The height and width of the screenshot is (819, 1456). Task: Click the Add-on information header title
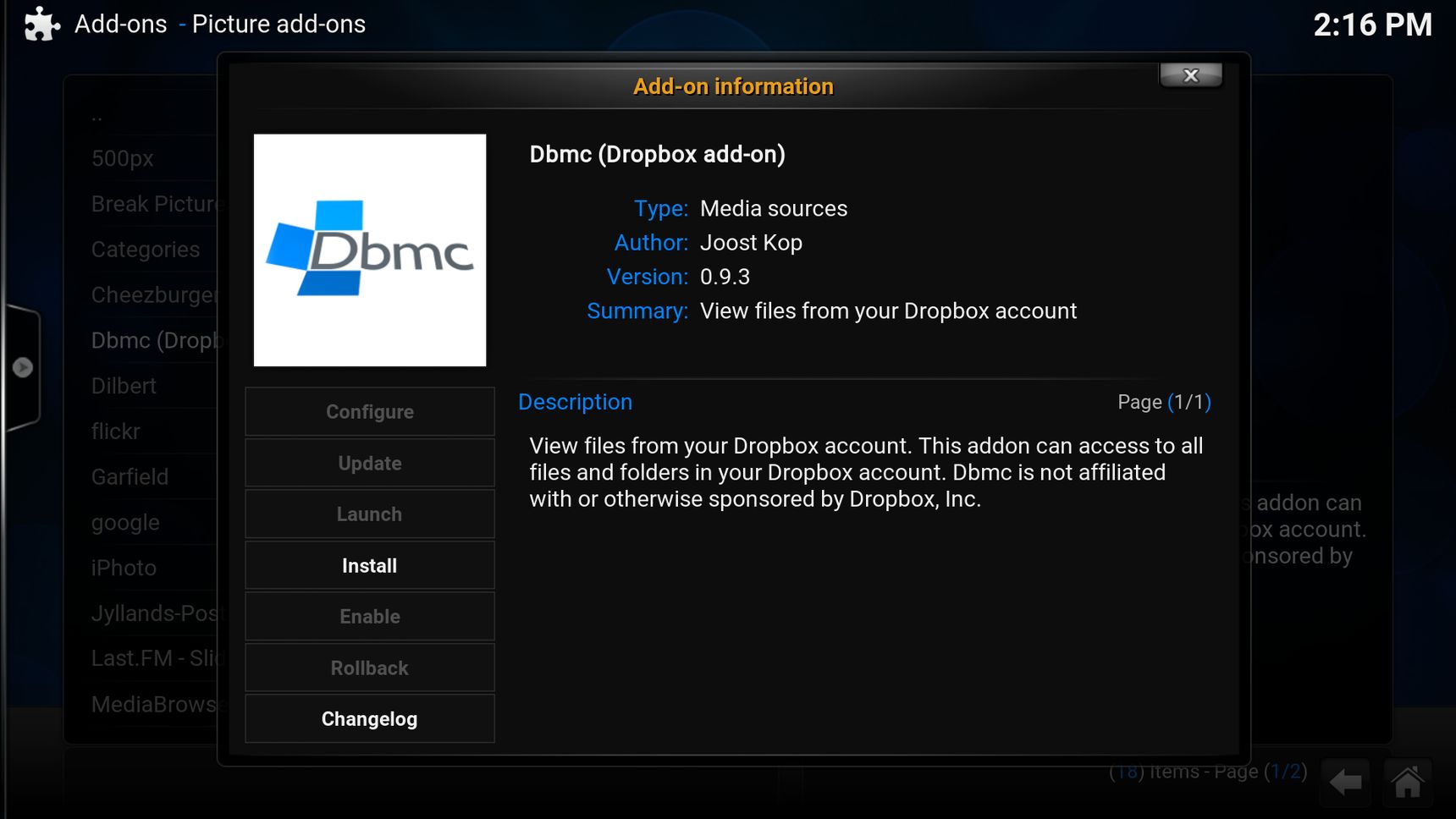pyautogui.click(x=733, y=86)
